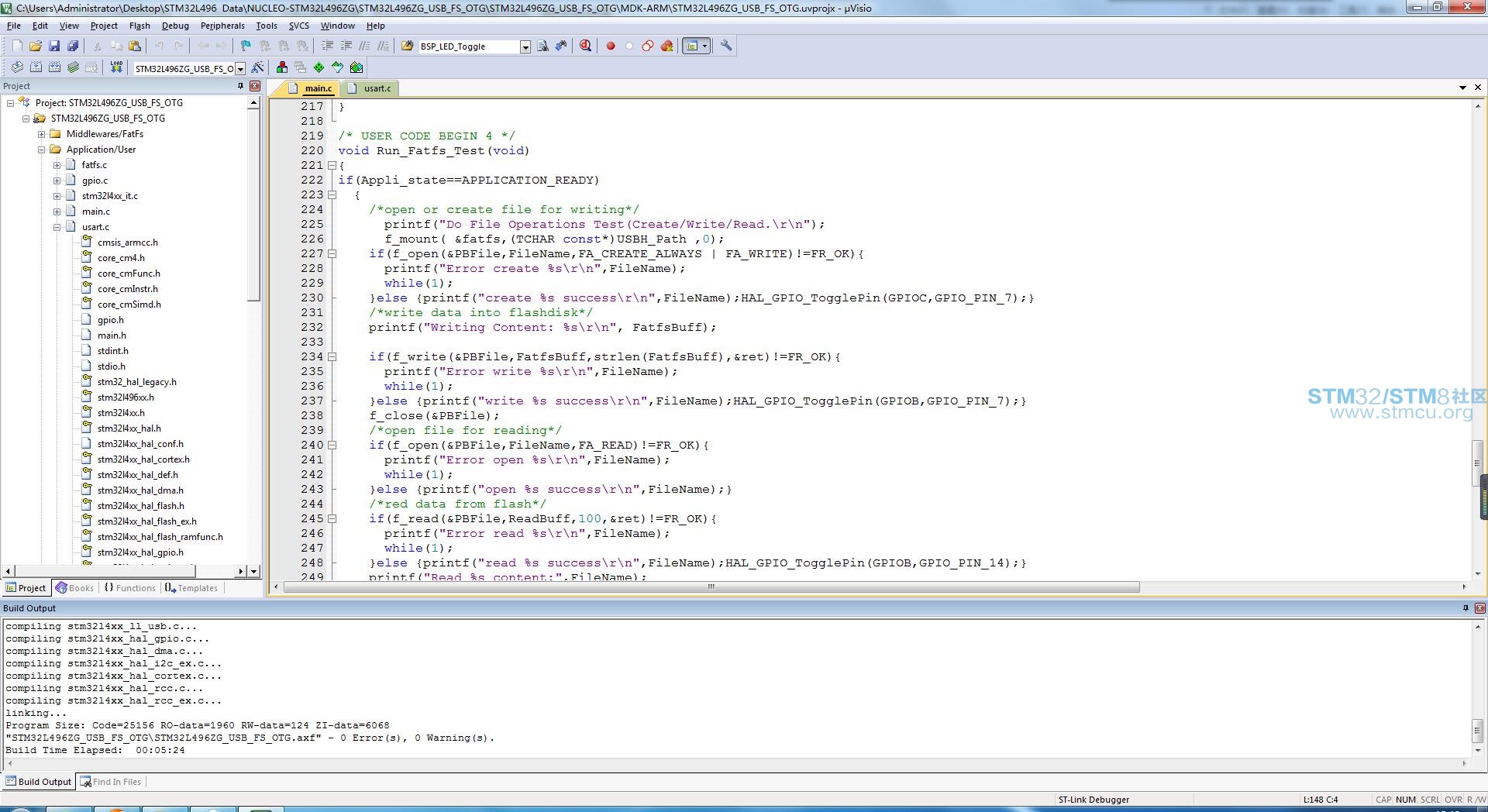The image size is (1488, 812).
Task: Click the indent selected lines icon
Action: click(x=327, y=46)
